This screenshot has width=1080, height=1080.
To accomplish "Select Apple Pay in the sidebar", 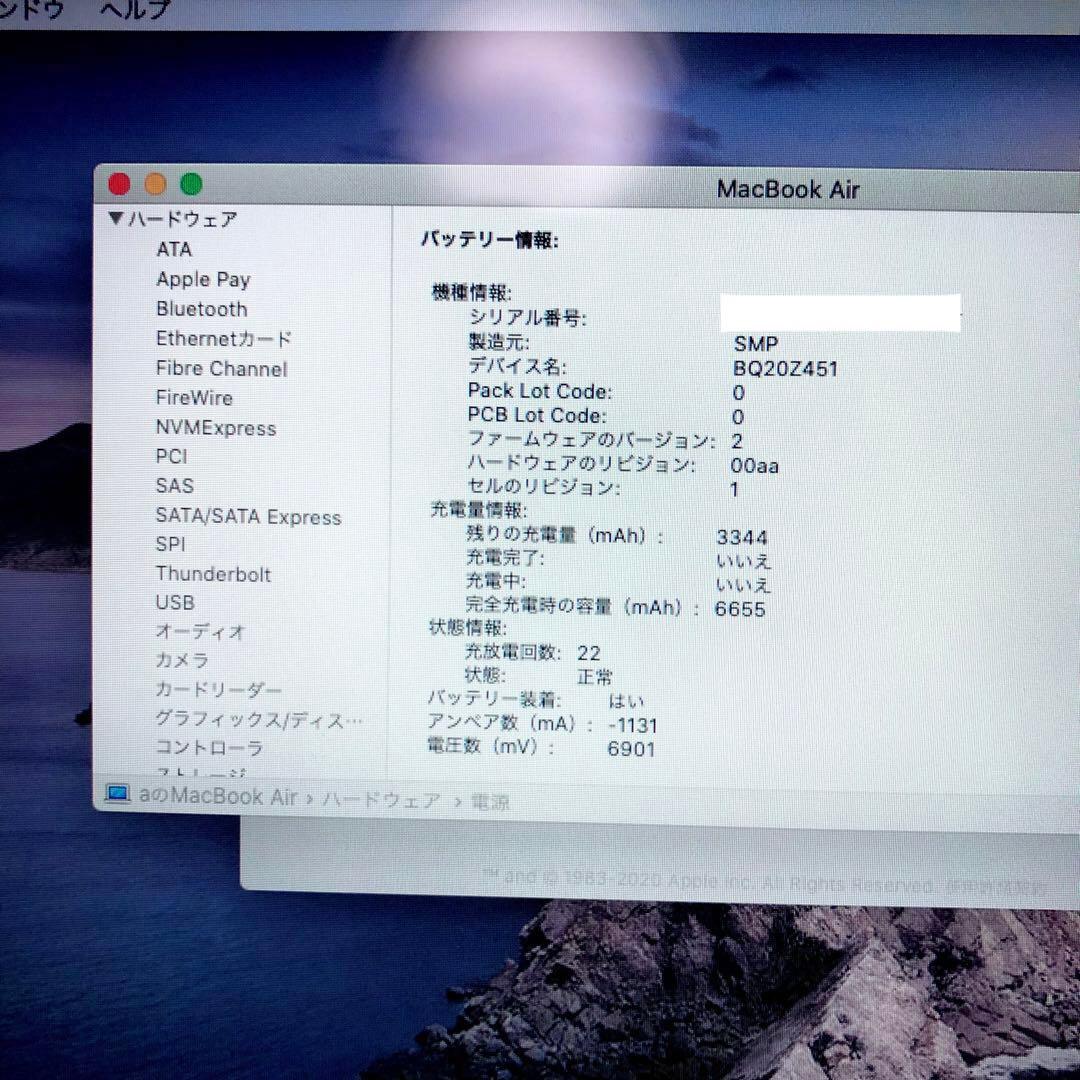I will (x=203, y=279).
